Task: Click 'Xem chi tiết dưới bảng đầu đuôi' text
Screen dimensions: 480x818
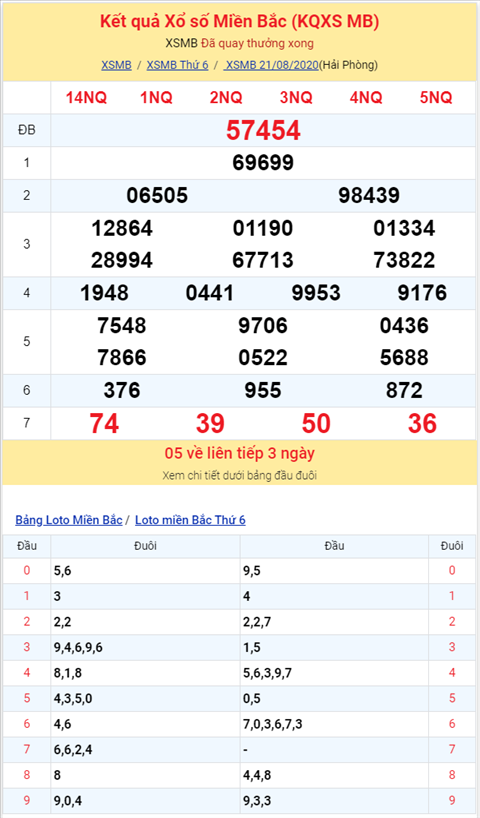Action: pyautogui.click(x=239, y=476)
